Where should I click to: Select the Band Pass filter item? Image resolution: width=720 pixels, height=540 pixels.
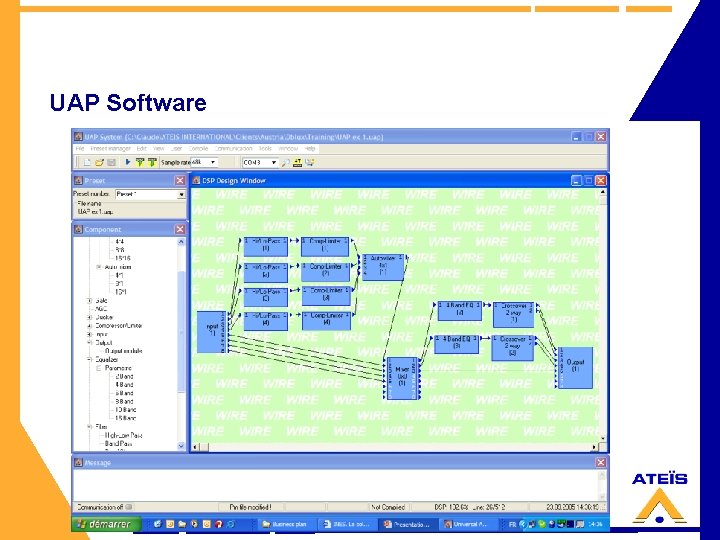[x=118, y=444]
